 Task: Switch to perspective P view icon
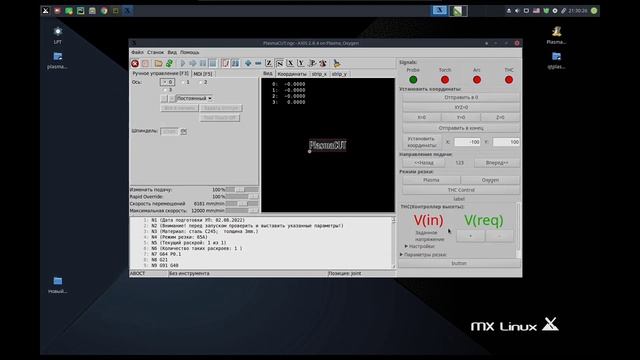pyautogui.click(x=312, y=63)
